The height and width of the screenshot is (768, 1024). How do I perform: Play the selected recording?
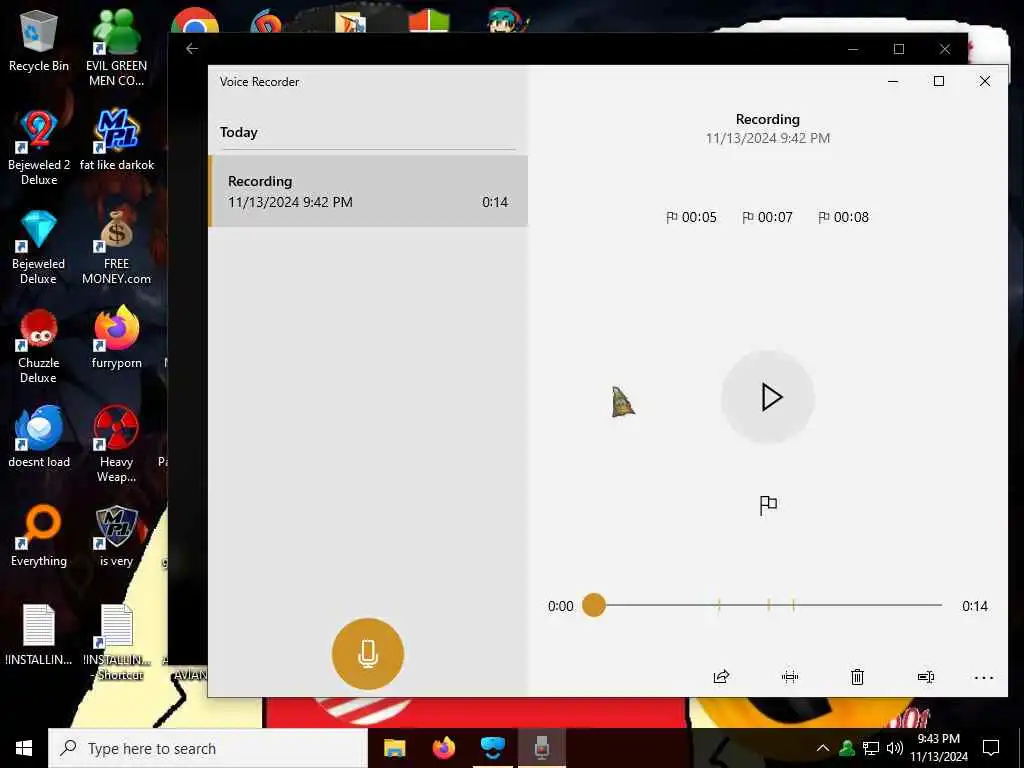tap(768, 397)
